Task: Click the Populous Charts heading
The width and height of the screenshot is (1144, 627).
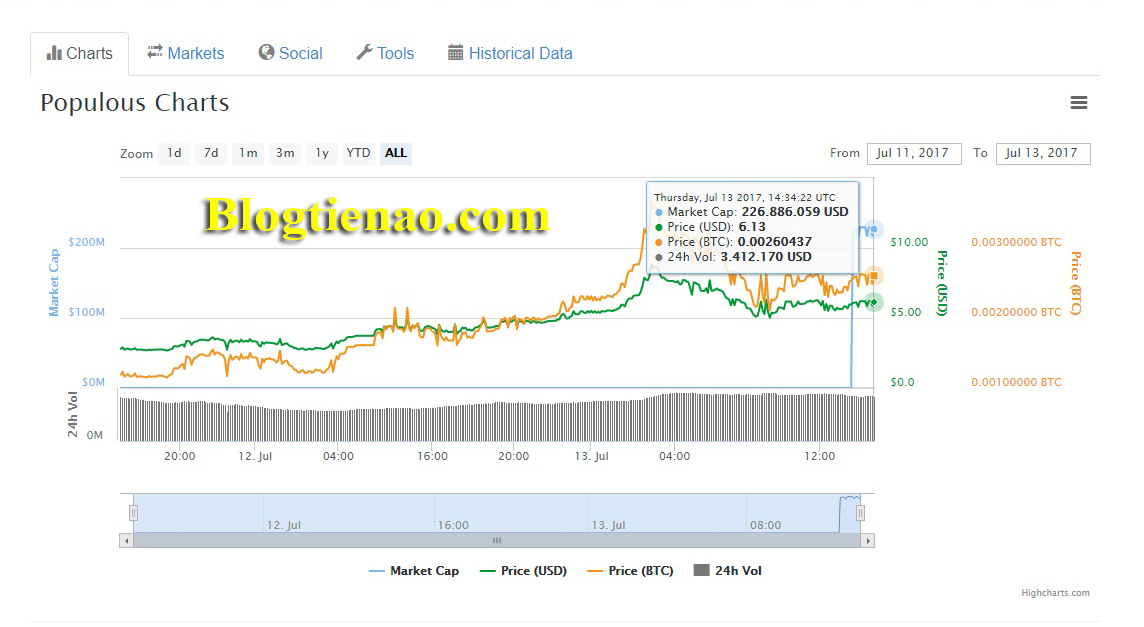Action: (x=135, y=103)
